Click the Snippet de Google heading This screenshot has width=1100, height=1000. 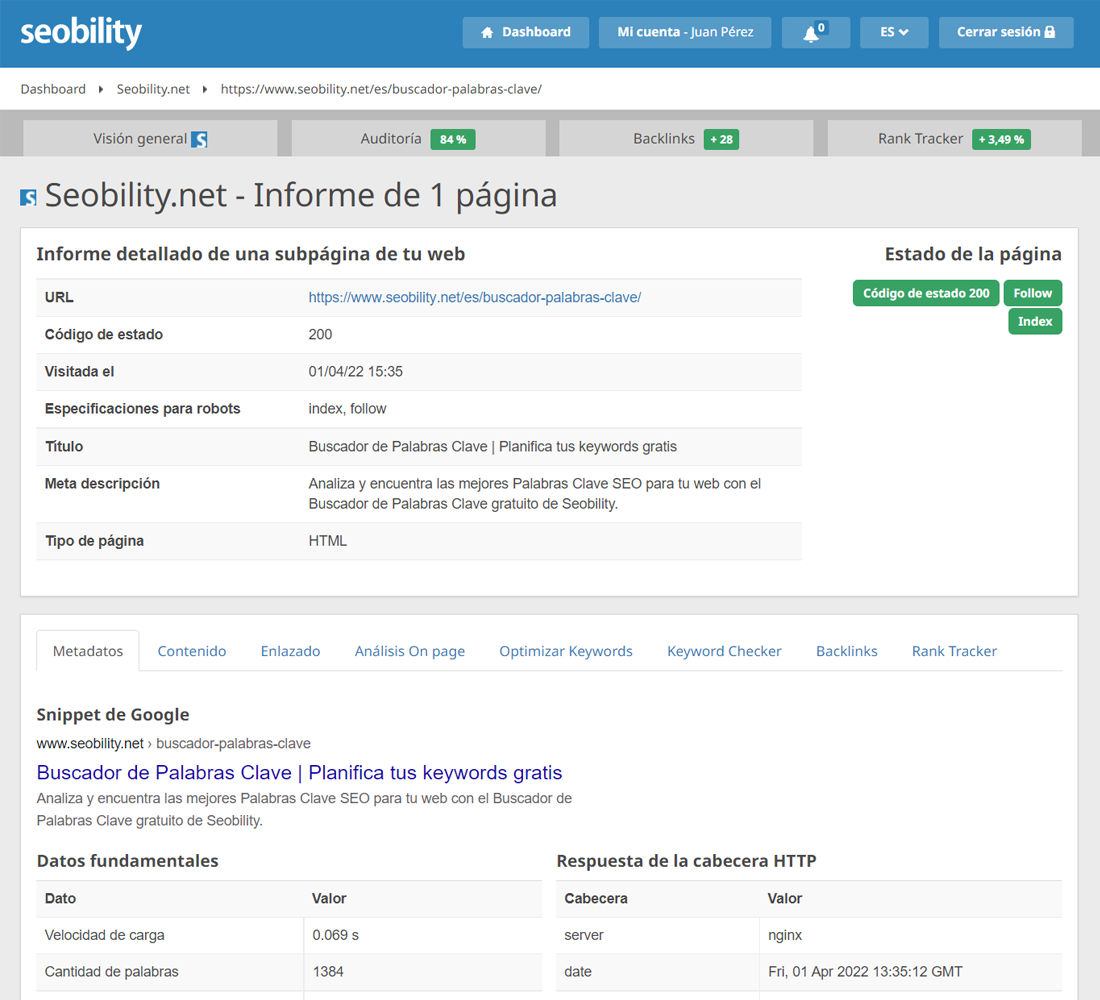113,714
